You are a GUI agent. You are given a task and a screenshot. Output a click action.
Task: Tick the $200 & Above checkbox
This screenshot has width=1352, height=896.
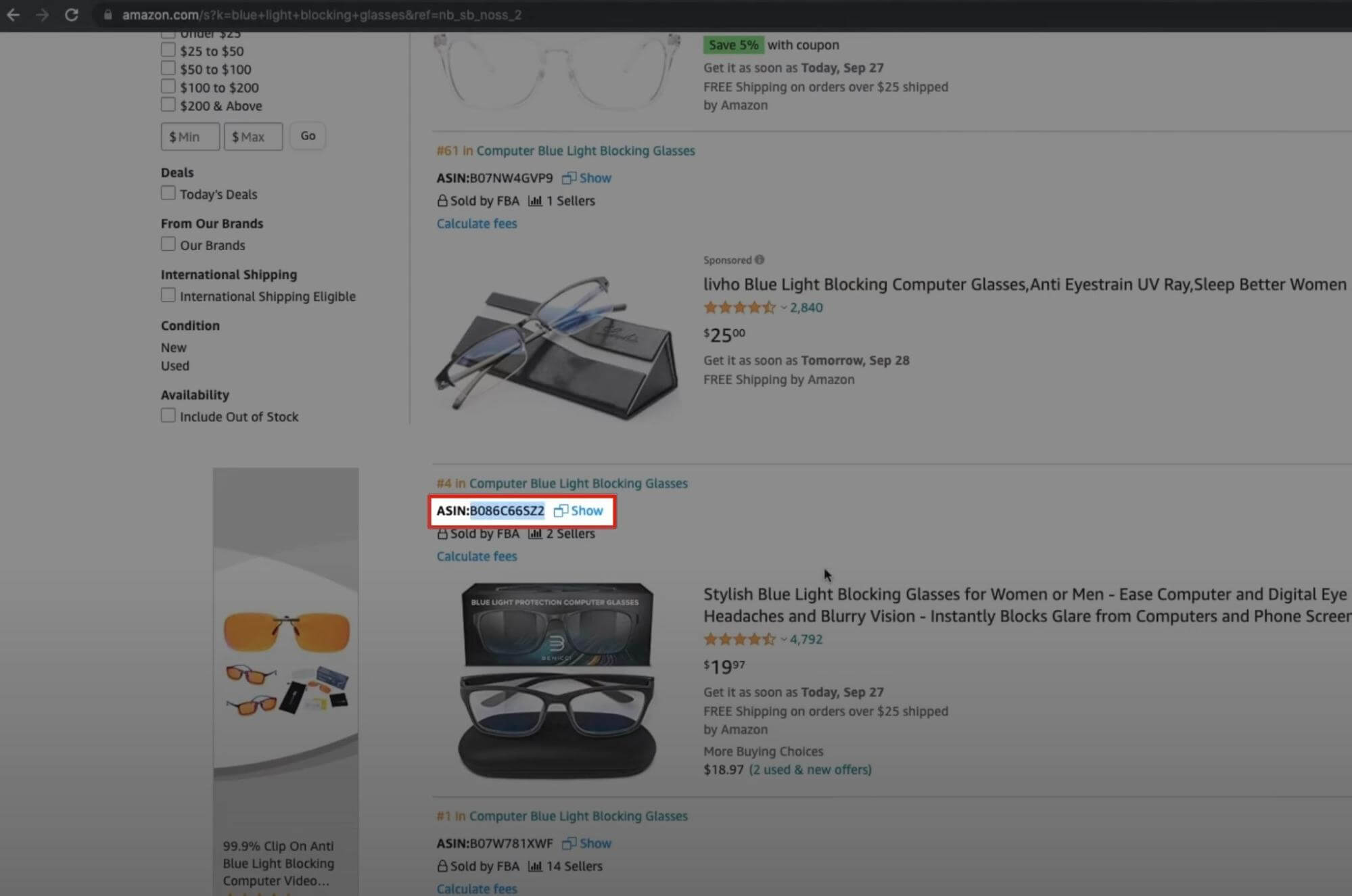(x=168, y=105)
